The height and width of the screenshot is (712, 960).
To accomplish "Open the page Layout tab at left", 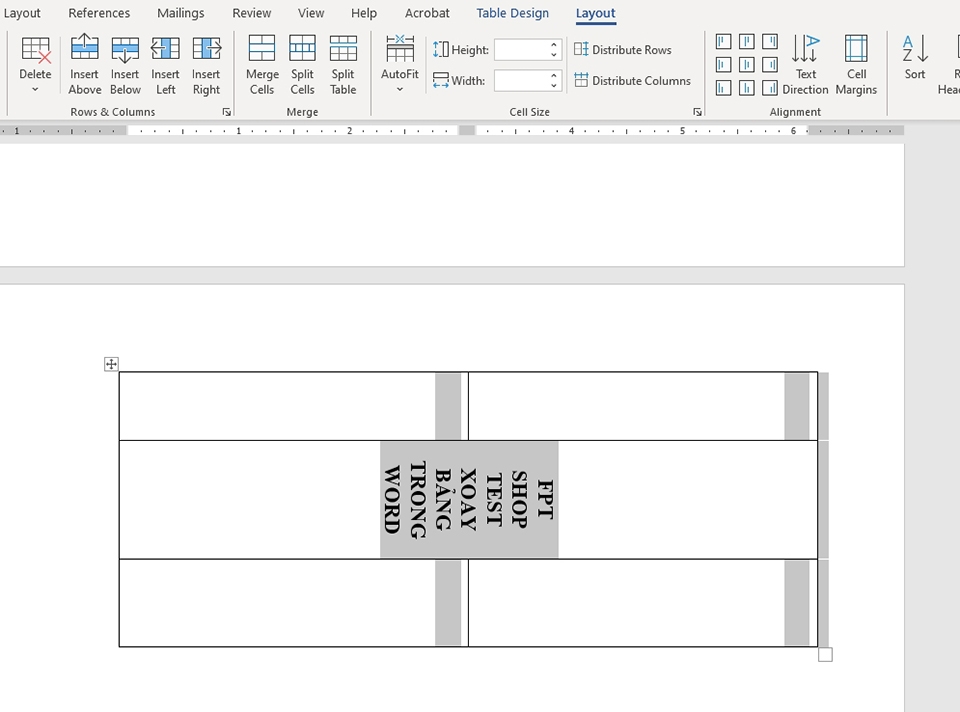I will coord(22,13).
